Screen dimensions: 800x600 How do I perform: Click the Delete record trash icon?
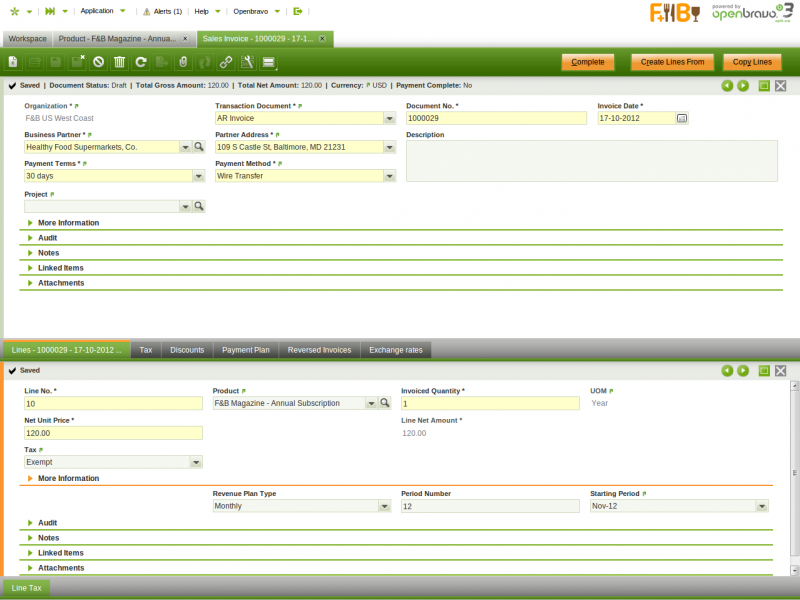(x=119, y=62)
